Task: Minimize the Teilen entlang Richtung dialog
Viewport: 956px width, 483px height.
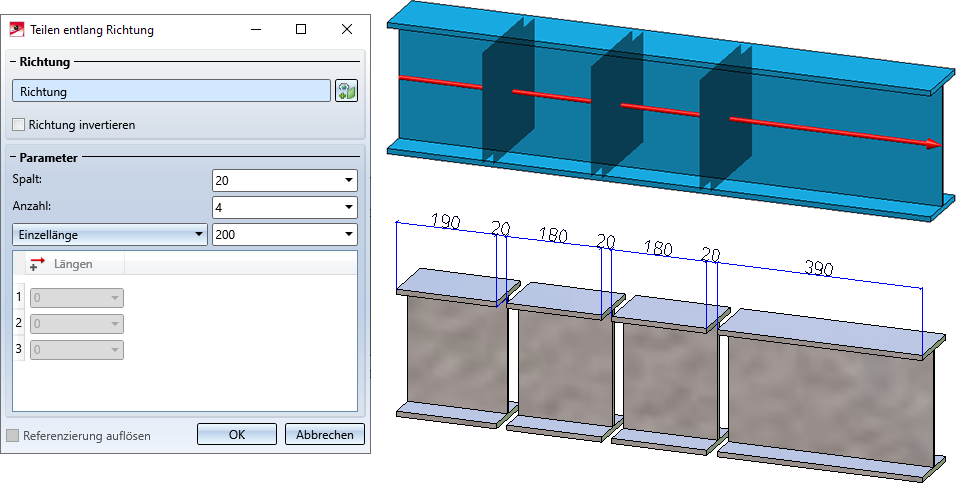Action: pos(254,29)
